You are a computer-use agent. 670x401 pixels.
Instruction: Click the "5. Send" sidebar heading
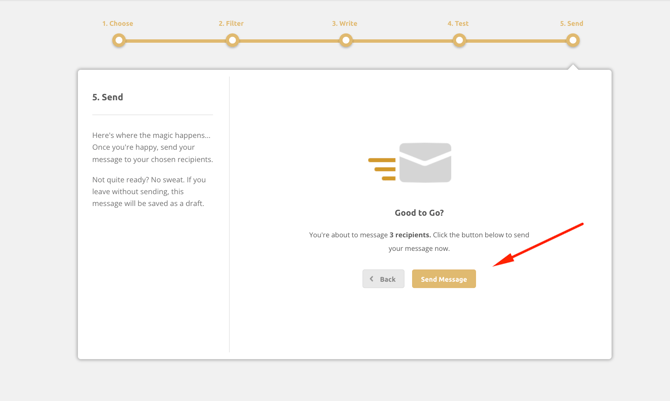coord(108,97)
